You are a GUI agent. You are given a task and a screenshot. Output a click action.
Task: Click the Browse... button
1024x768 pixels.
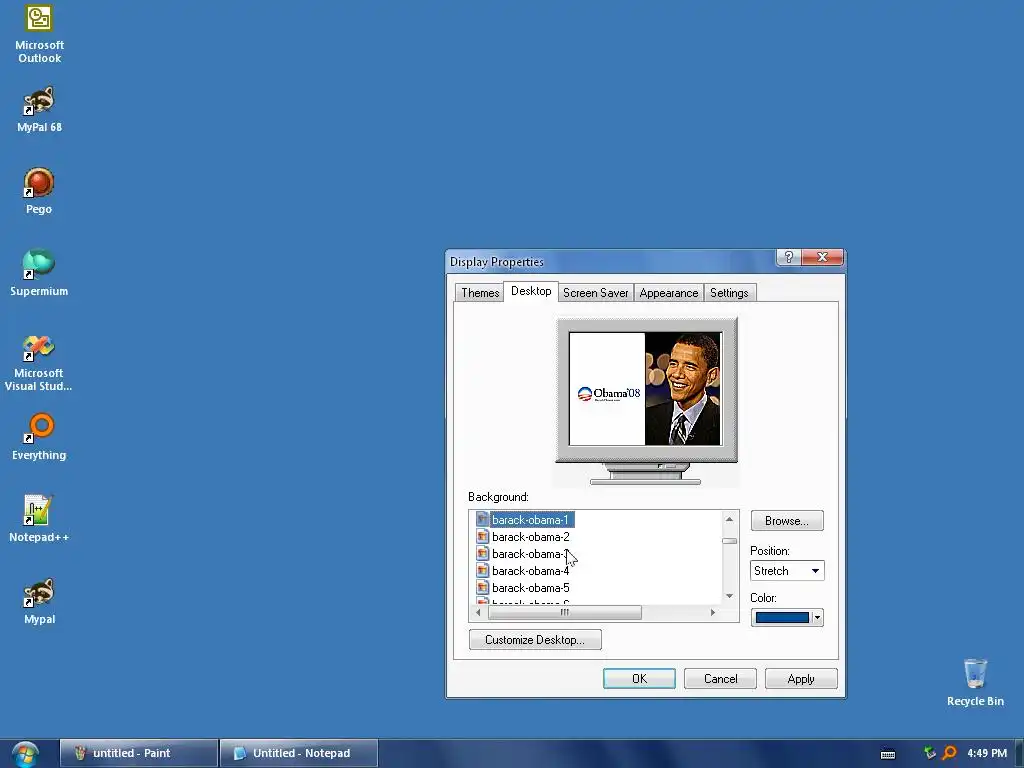click(787, 520)
